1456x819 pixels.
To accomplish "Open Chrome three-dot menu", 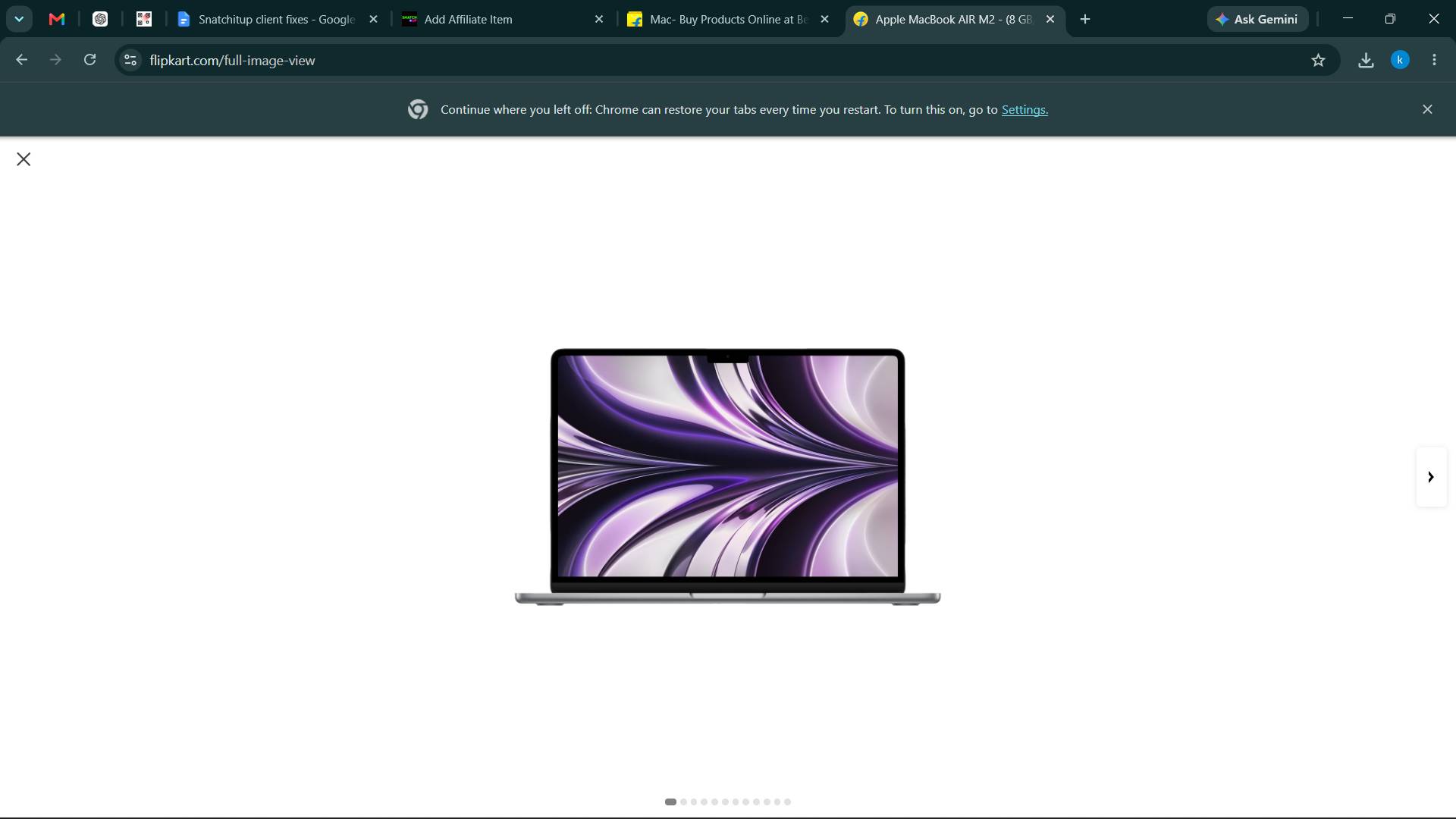I will click(1434, 60).
